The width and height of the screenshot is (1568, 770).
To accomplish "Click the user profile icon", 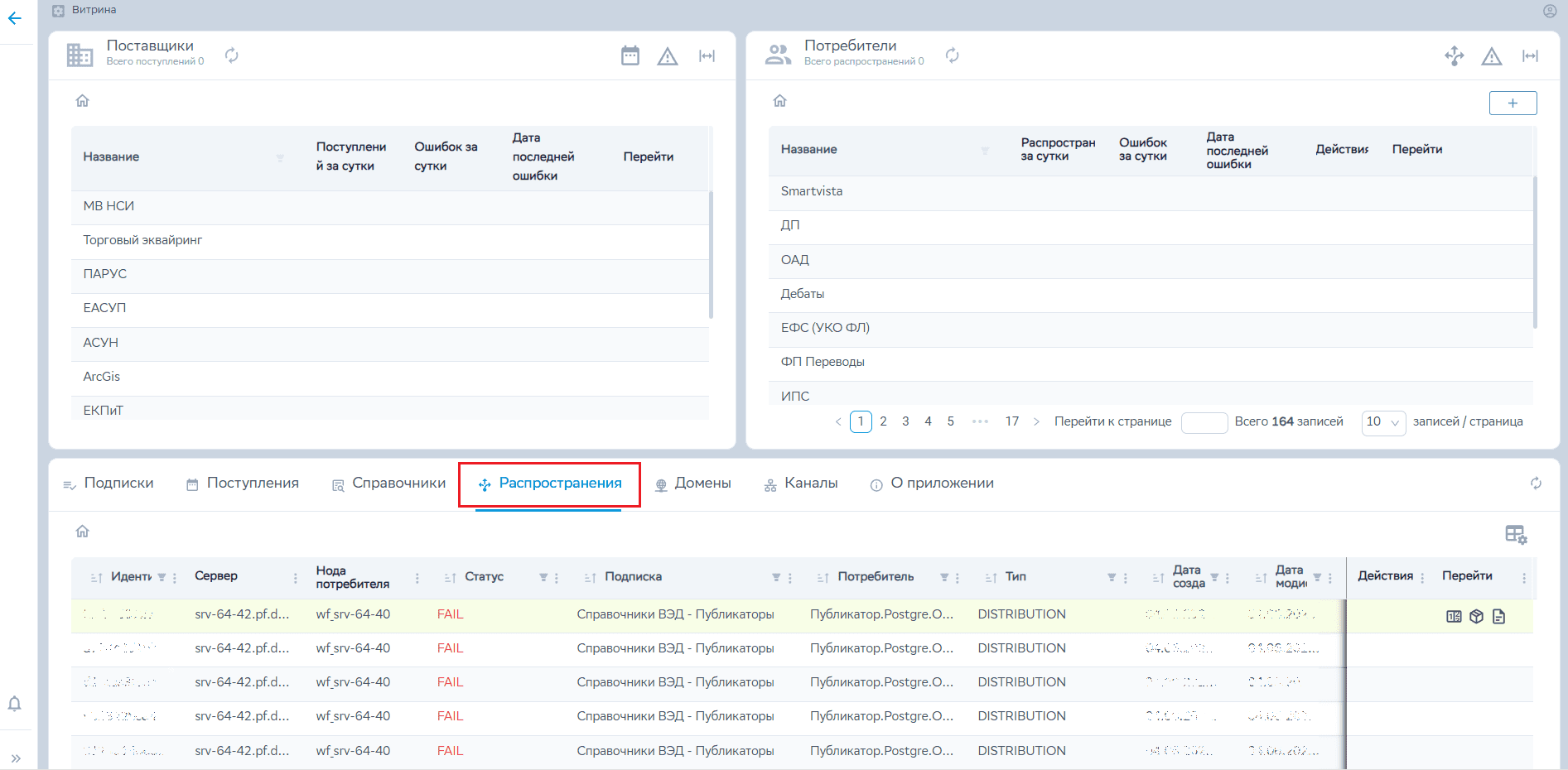I will pos(1550,11).
